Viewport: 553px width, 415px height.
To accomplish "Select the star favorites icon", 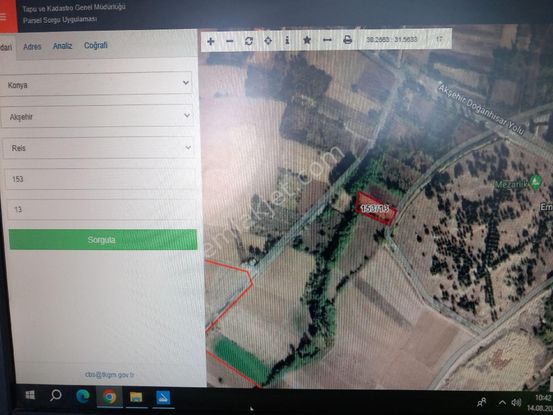I will [x=307, y=40].
